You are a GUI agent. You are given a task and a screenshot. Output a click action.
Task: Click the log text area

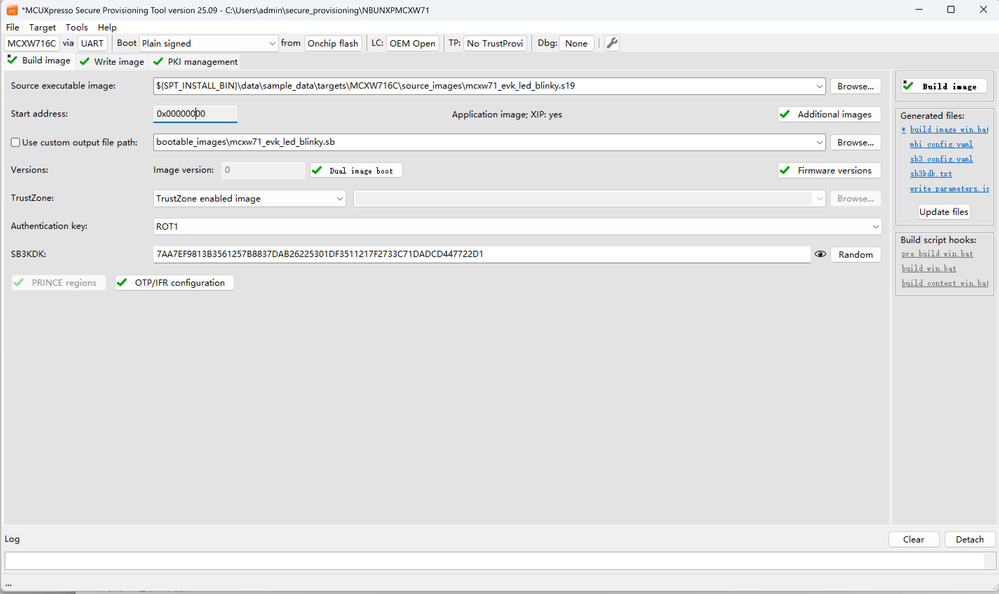[x=494, y=561]
